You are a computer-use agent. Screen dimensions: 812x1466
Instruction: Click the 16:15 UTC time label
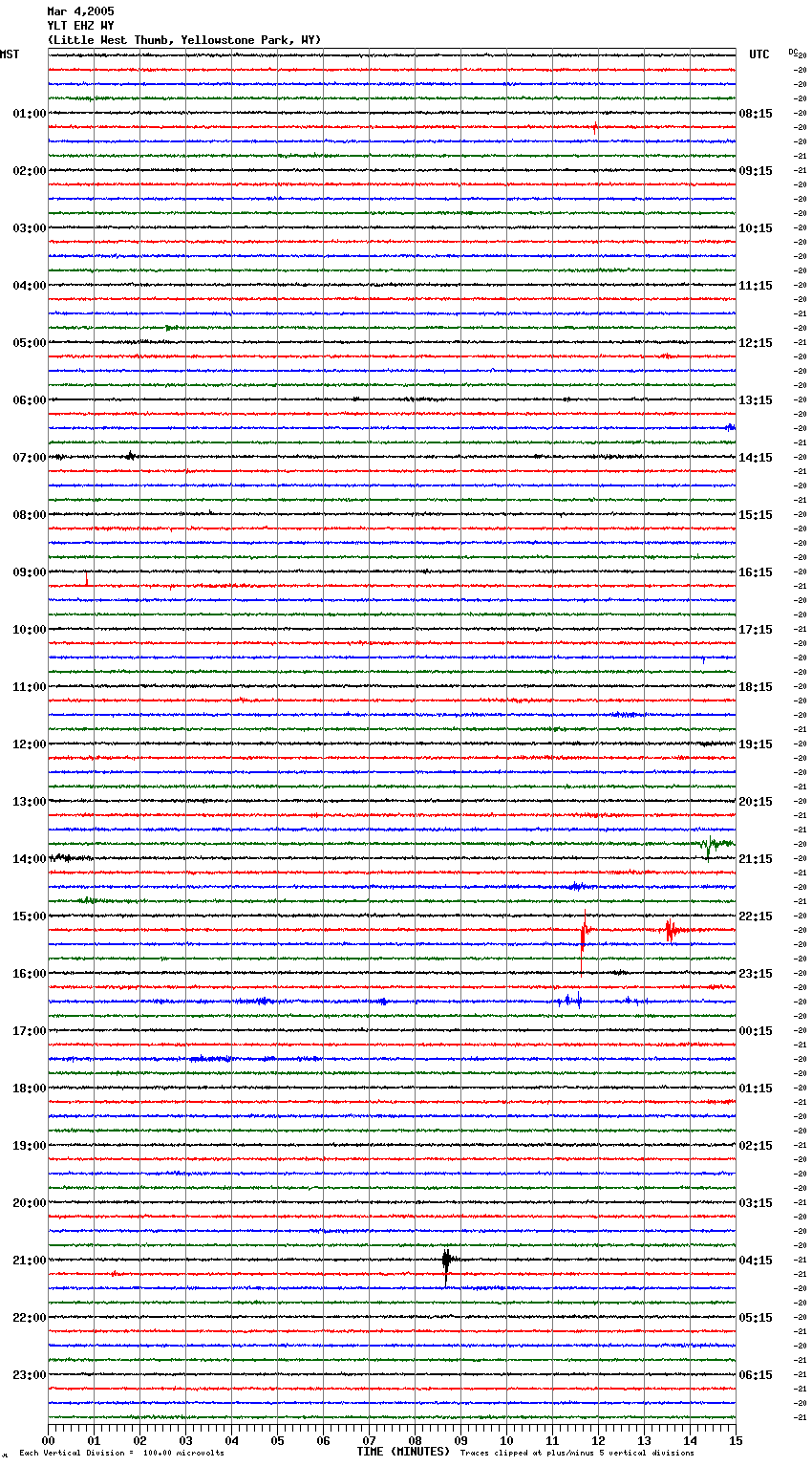pos(756,572)
